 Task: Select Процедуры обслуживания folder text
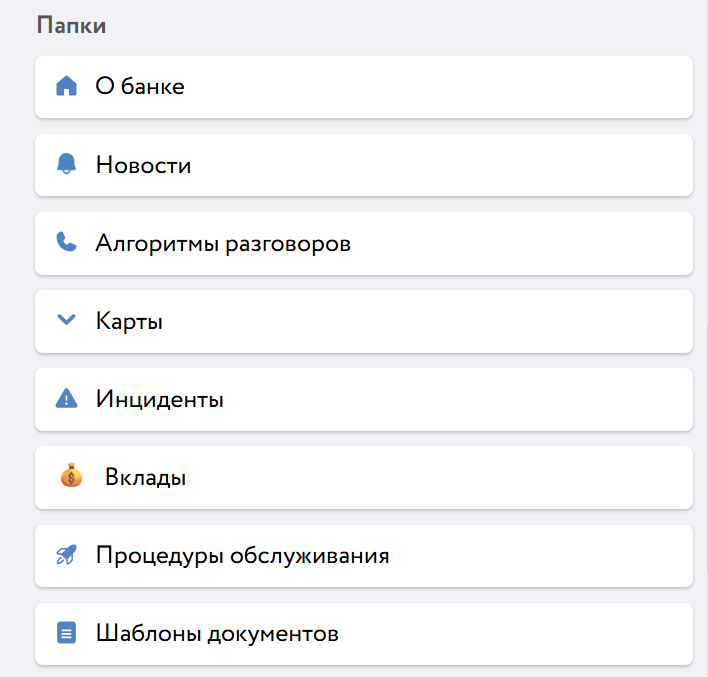(242, 555)
